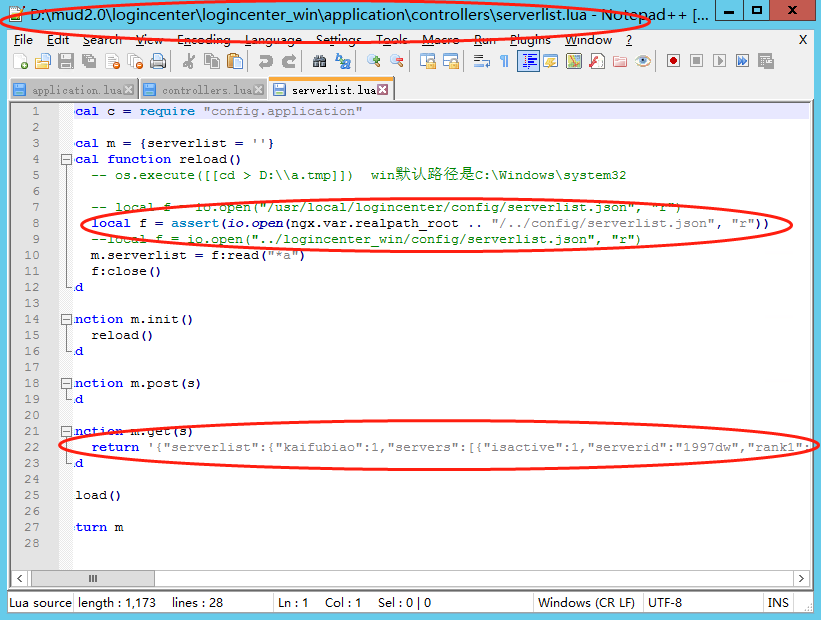Click the Zoom Out magnifier icon
Viewport: 821px width, 620px height.
click(396, 61)
